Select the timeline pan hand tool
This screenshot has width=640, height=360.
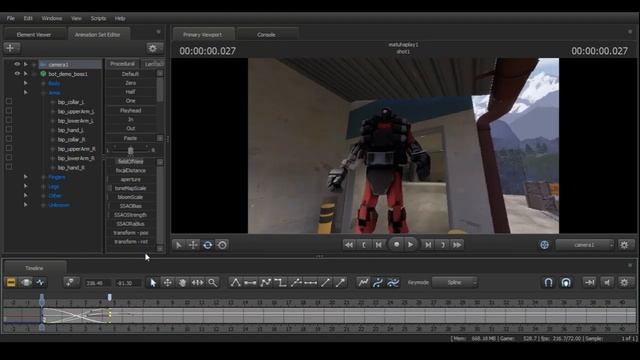(182, 282)
